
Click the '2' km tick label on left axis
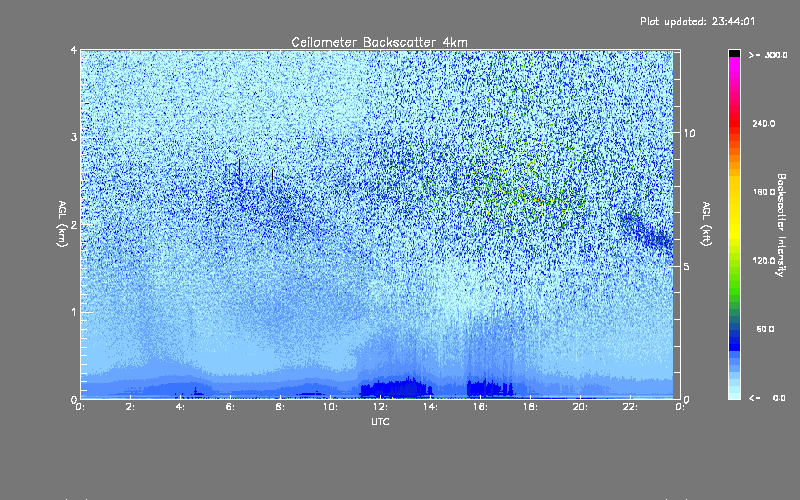coord(74,225)
